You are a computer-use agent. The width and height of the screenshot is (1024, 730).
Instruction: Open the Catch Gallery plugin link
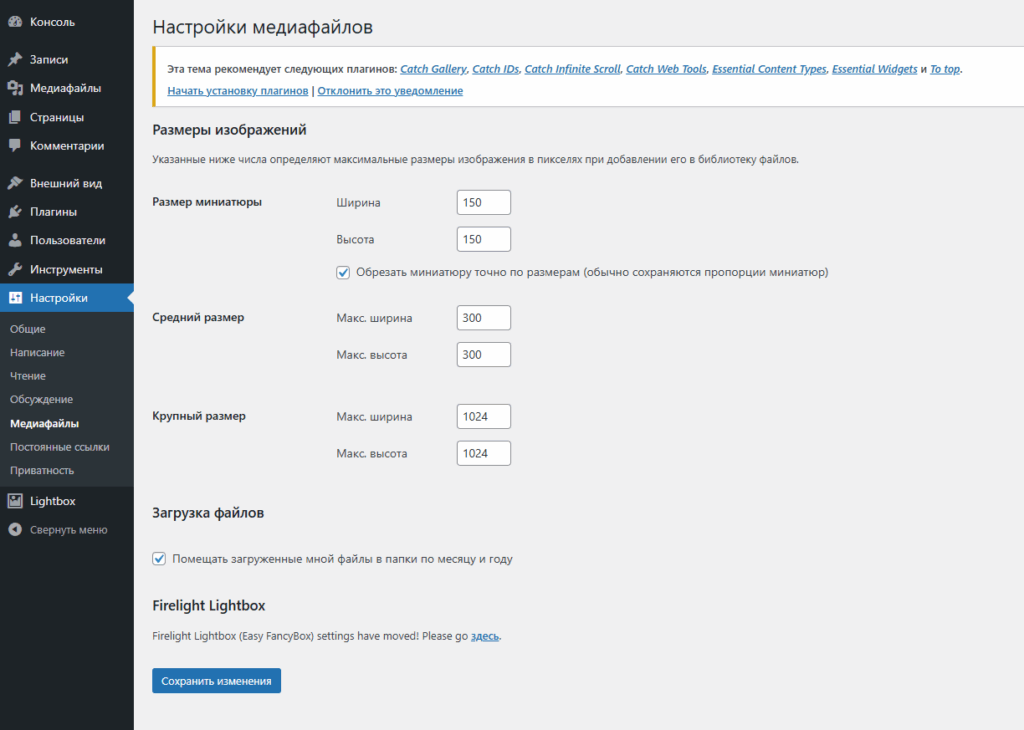click(433, 69)
